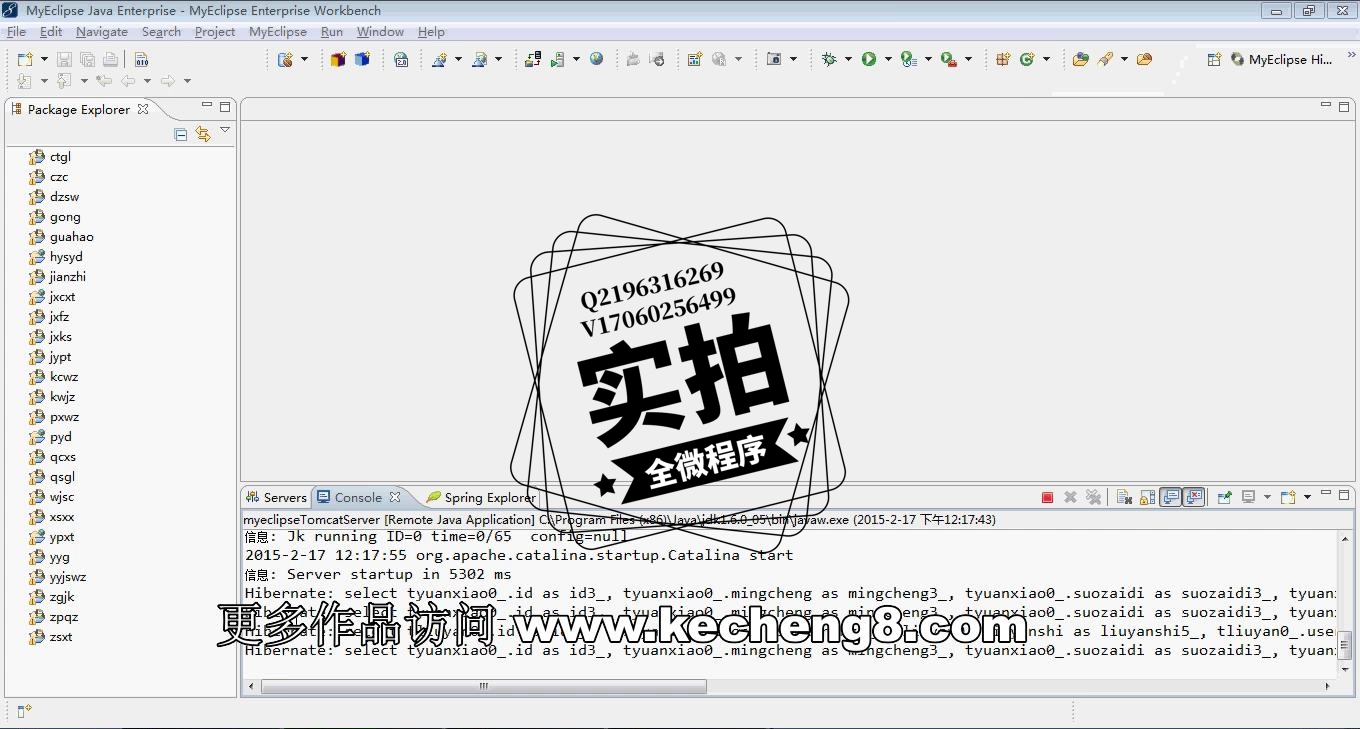Open the Project menu
The image size is (1360, 729).
click(x=215, y=32)
